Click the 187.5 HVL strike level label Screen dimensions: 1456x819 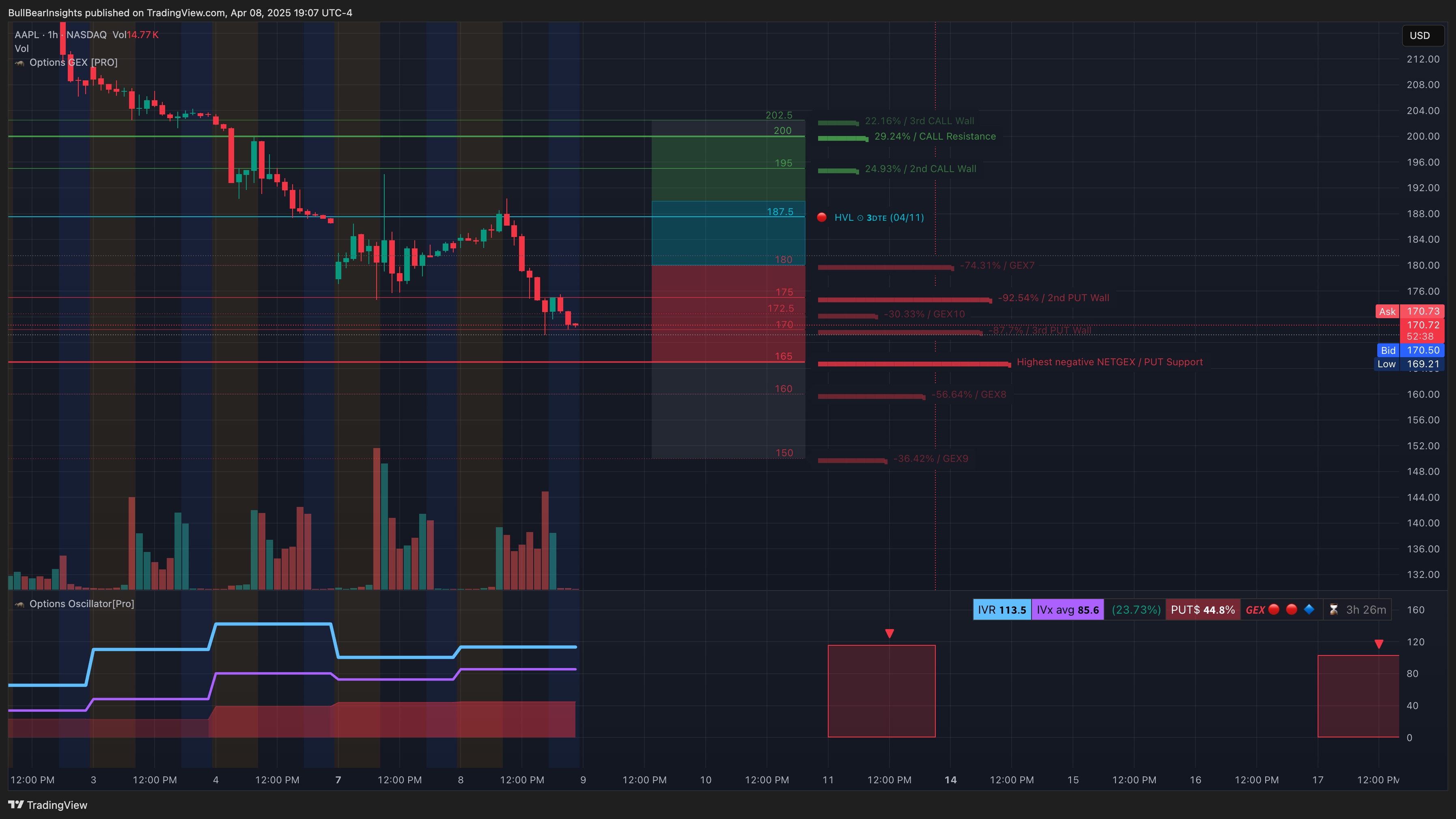tap(780, 212)
